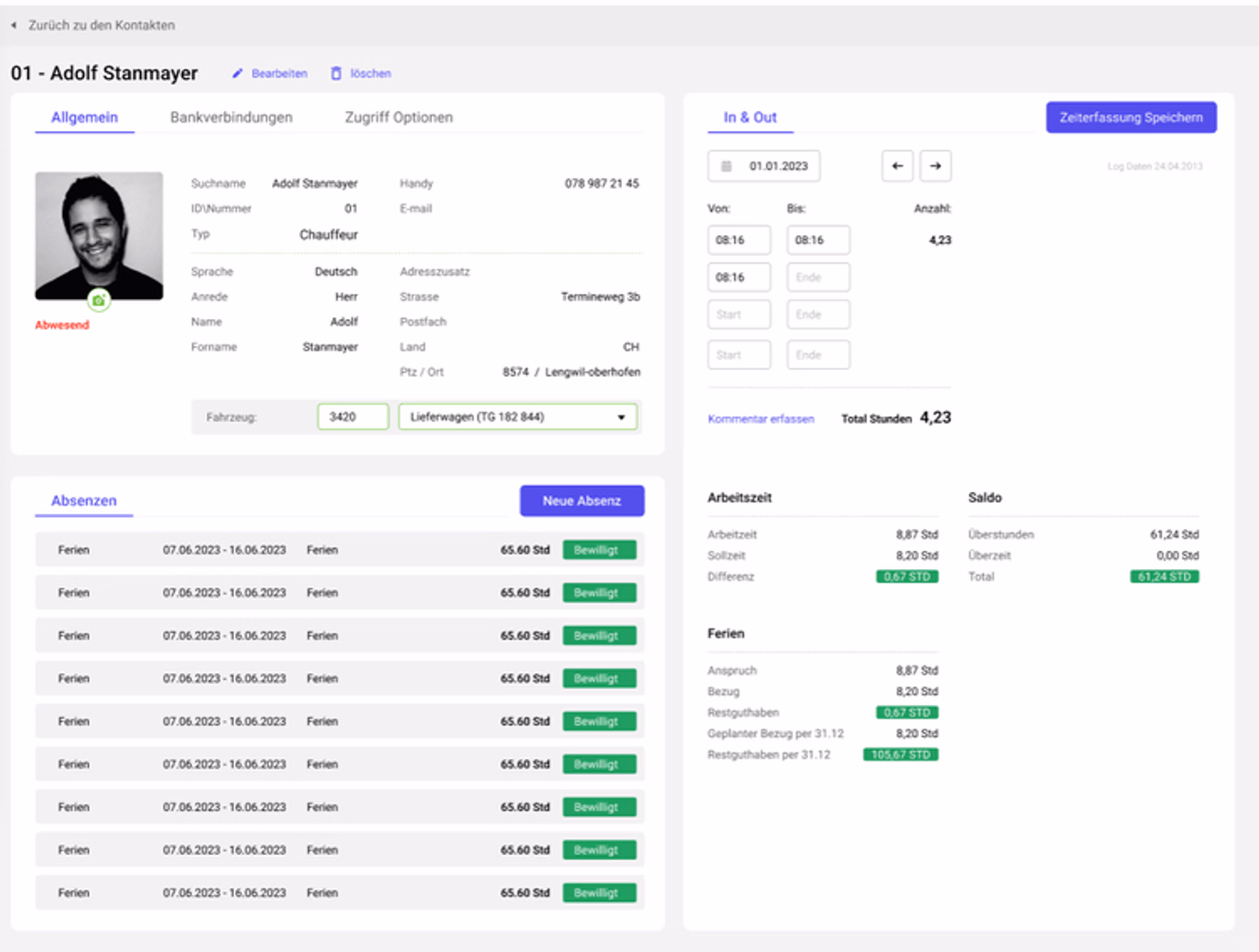Click the green camera icon on photo

click(99, 301)
